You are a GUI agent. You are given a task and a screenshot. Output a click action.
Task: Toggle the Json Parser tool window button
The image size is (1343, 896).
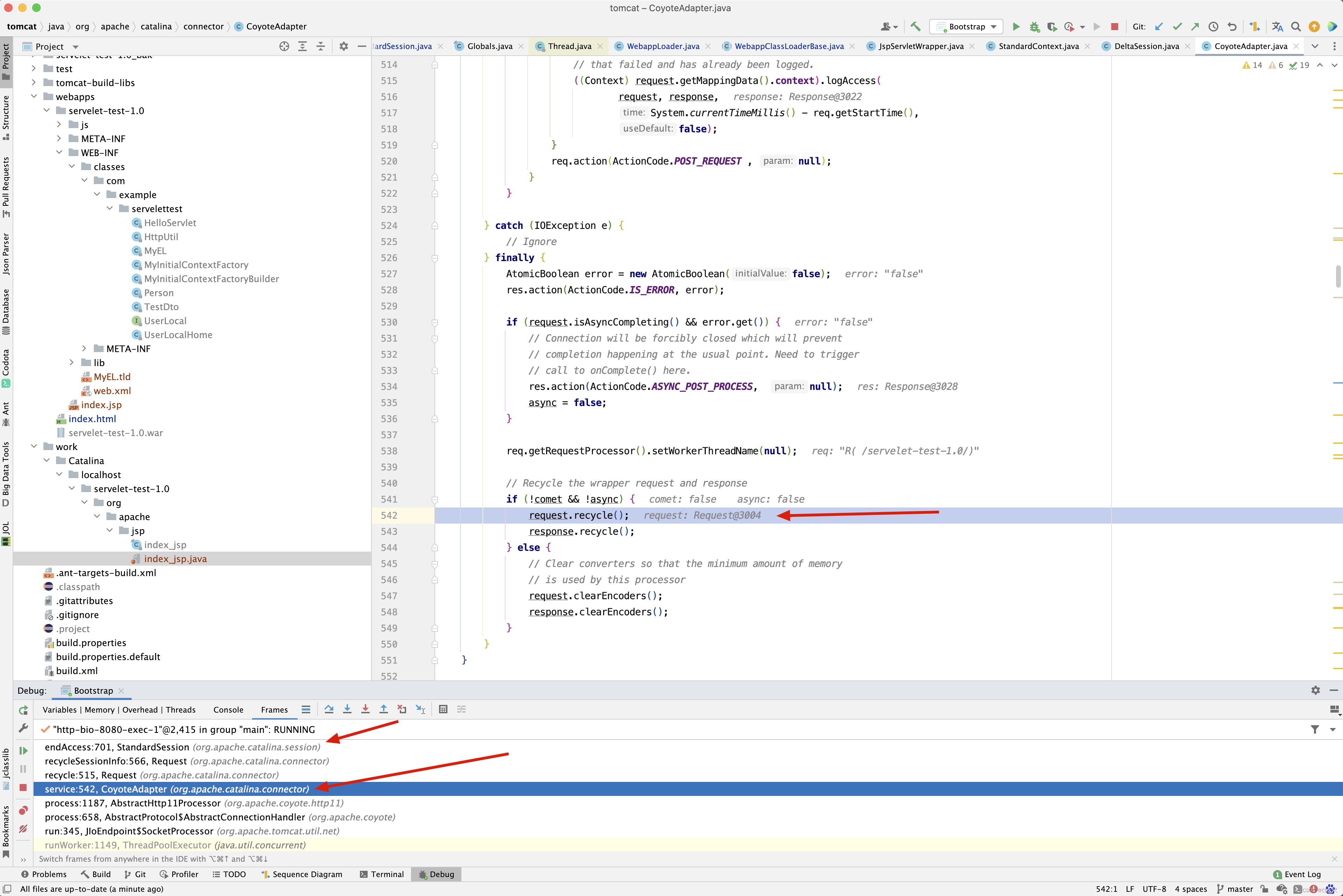[x=6, y=254]
